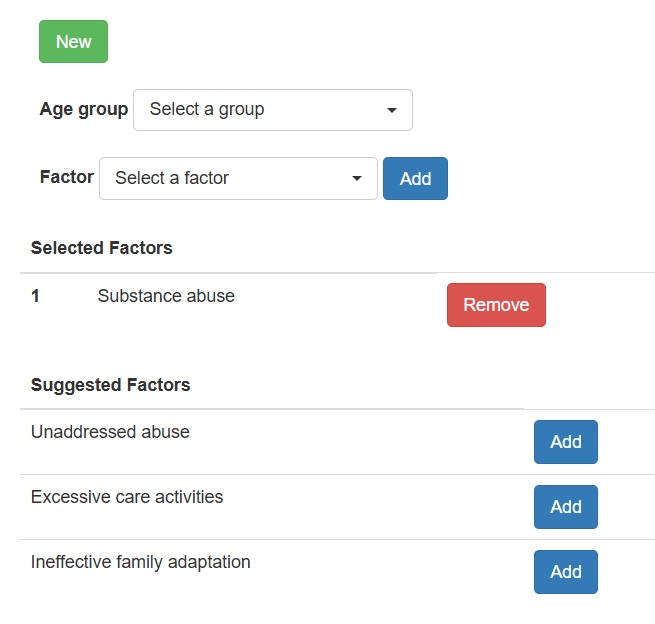Click the "Select a factor" placeholder text
The height and width of the screenshot is (624, 655).
[172, 178]
